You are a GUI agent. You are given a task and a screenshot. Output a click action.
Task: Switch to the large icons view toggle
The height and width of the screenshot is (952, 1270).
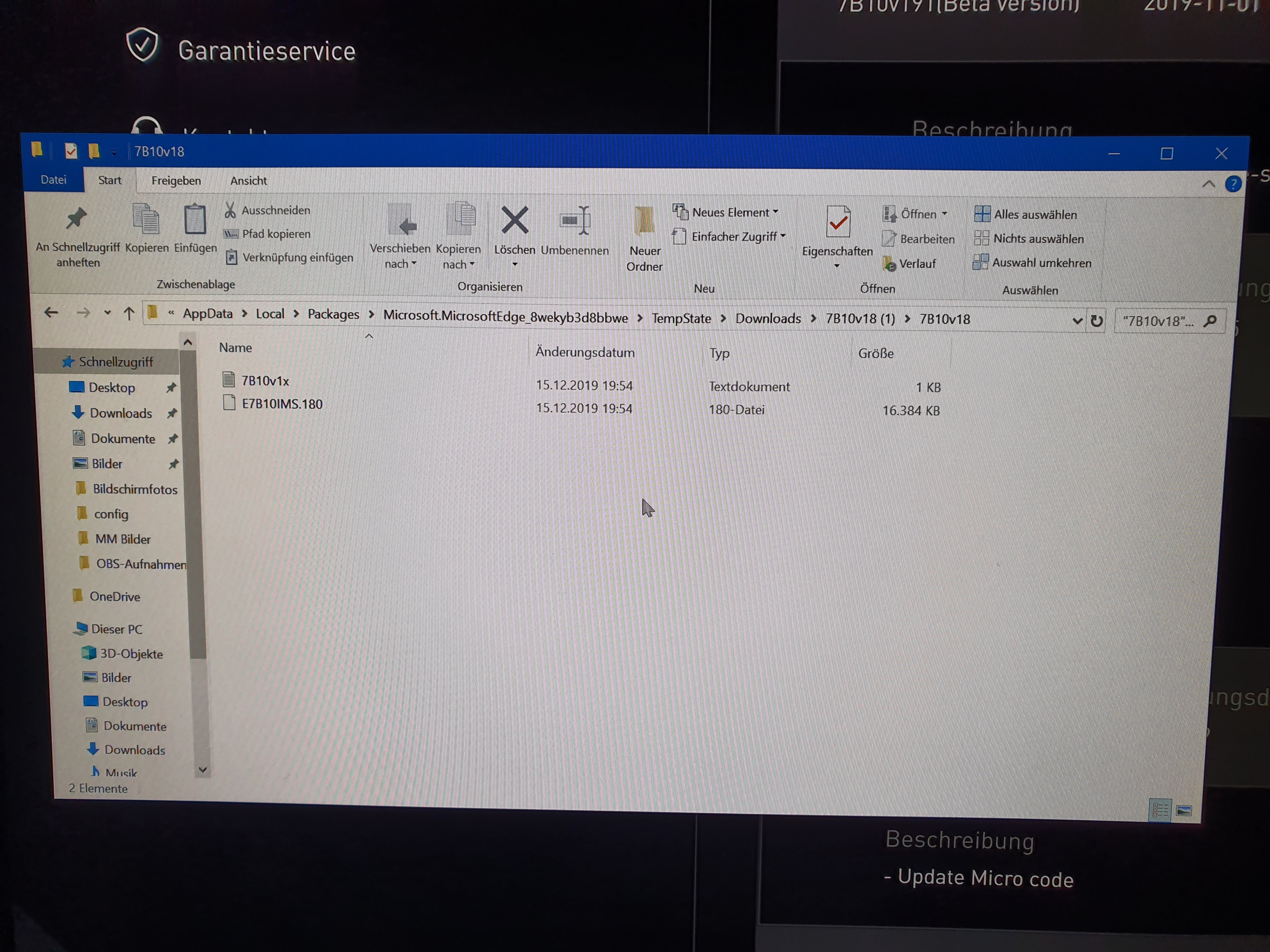pyautogui.click(x=1184, y=811)
